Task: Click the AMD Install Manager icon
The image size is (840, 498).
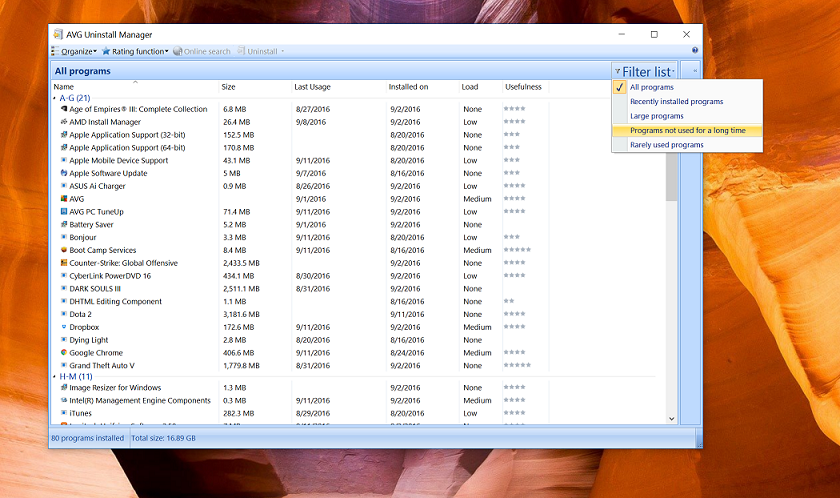Action: [64, 122]
